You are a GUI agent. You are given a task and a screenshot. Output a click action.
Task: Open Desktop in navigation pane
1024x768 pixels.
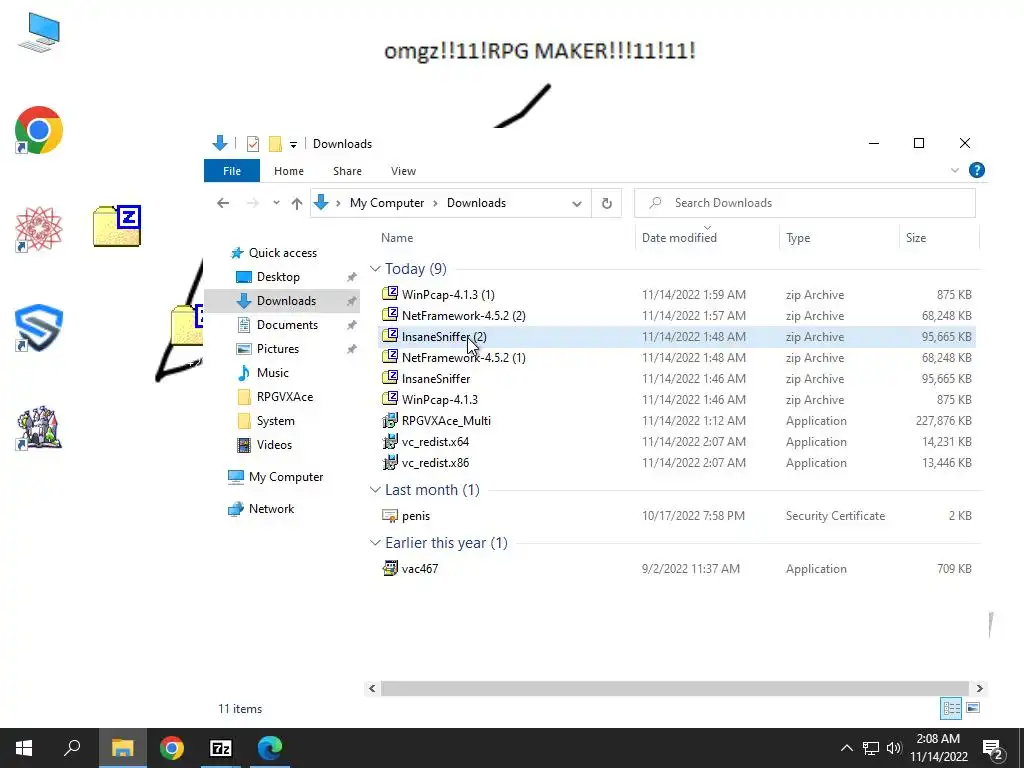(278, 277)
